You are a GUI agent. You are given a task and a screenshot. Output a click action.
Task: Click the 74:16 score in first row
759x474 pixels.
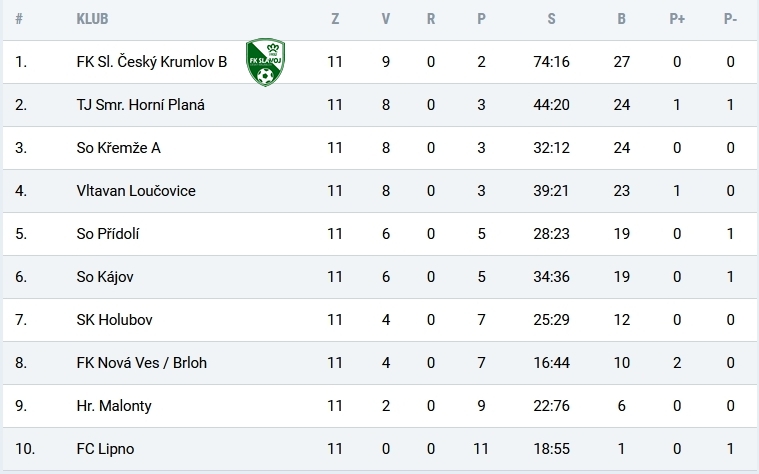551,62
